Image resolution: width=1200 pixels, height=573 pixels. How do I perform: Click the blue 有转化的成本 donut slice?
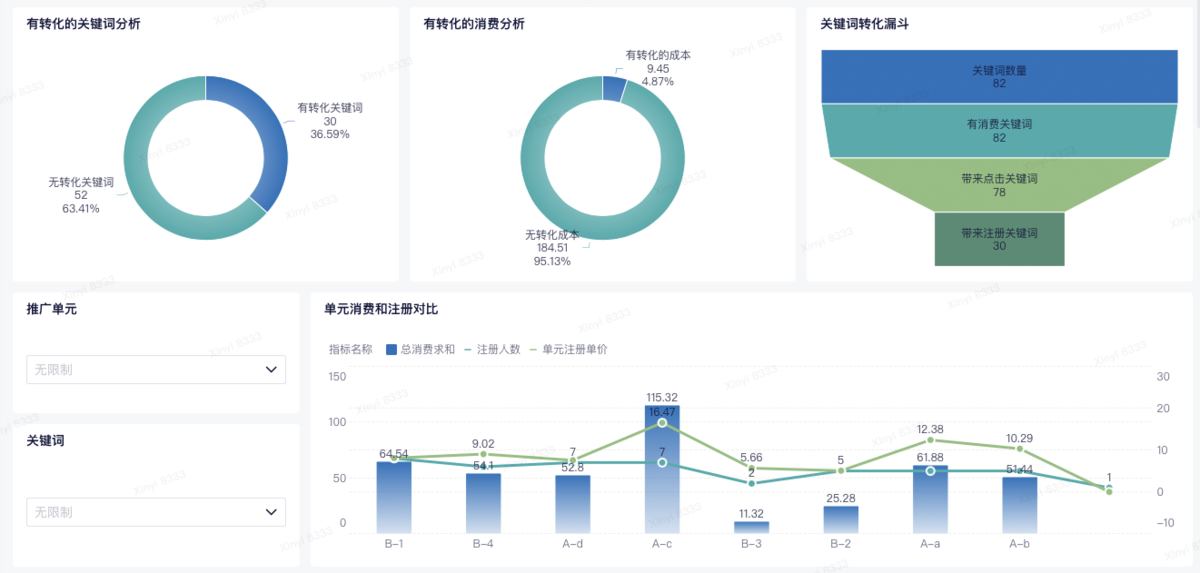tap(614, 88)
